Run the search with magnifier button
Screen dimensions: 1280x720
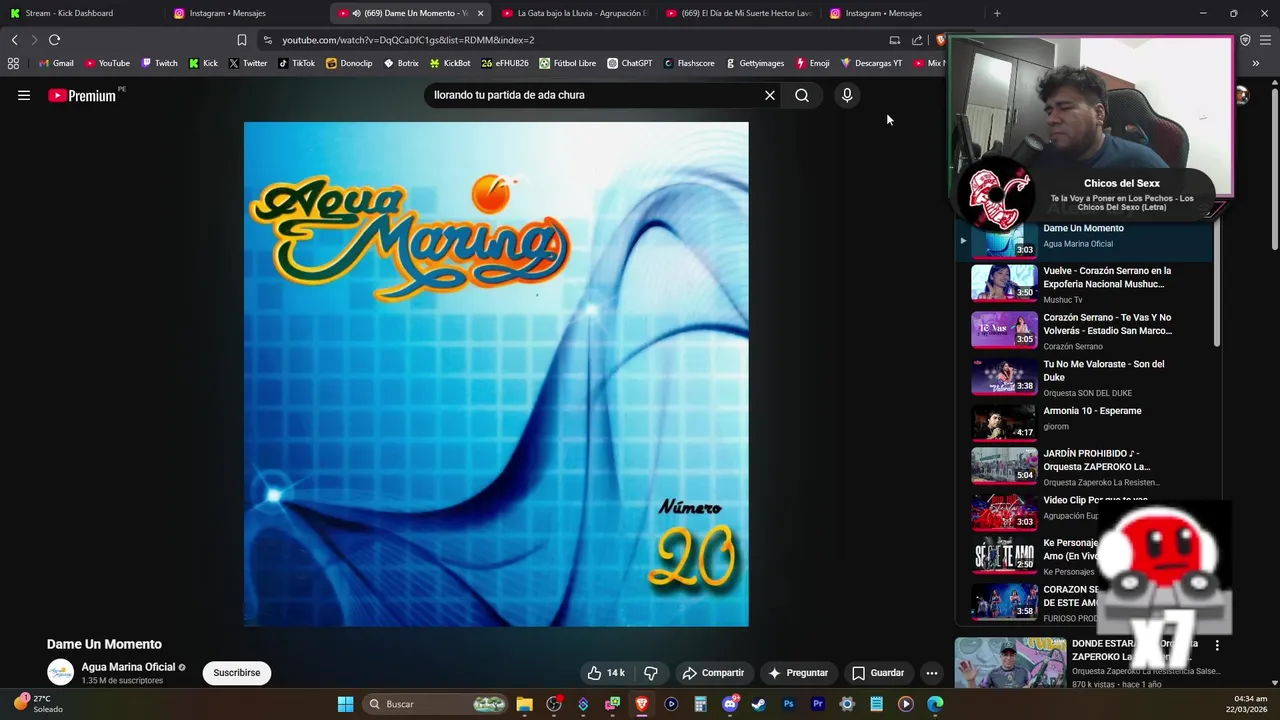pyautogui.click(x=802, y=95)
